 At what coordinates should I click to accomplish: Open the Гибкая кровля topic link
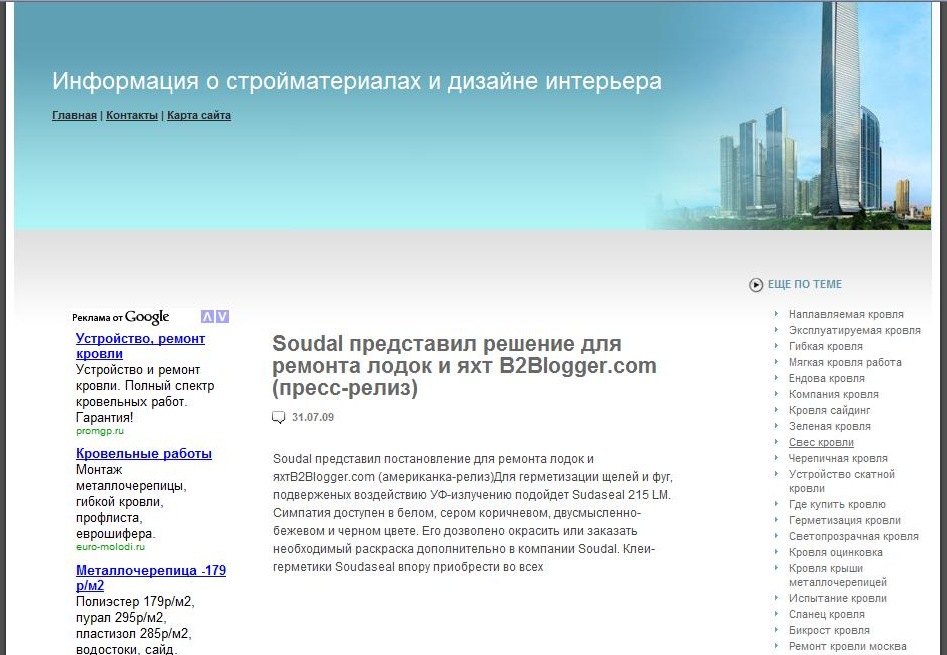tap(826, 346)
